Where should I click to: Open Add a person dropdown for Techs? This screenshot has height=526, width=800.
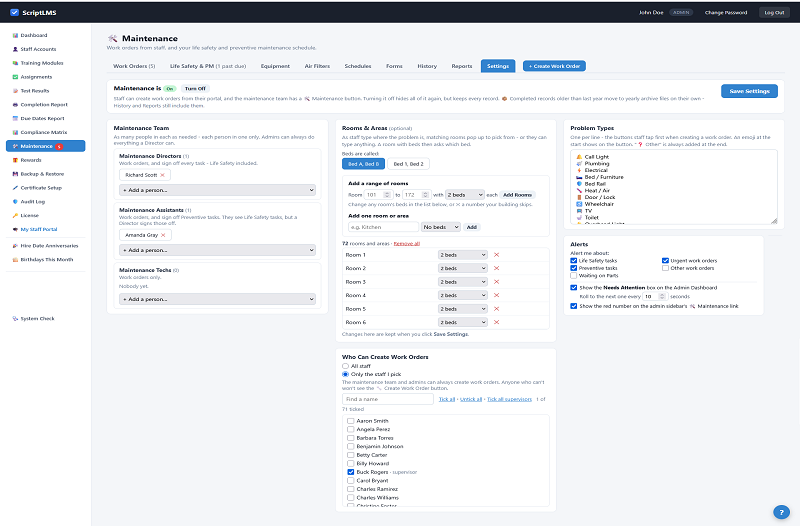[x=217, y=299]
